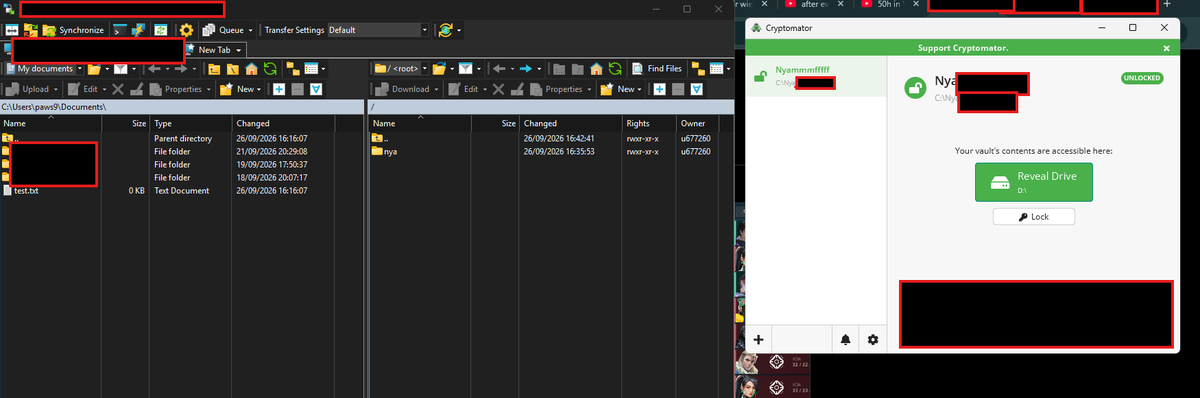Click the Support Cryptomator. banner link
This screenshot has height=398, width=1200.
tap(962, 48)
